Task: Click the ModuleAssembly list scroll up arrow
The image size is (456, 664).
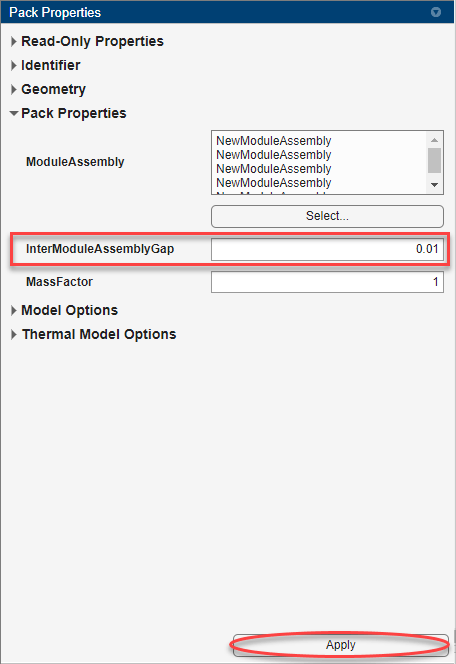Action: pos(434,140)
